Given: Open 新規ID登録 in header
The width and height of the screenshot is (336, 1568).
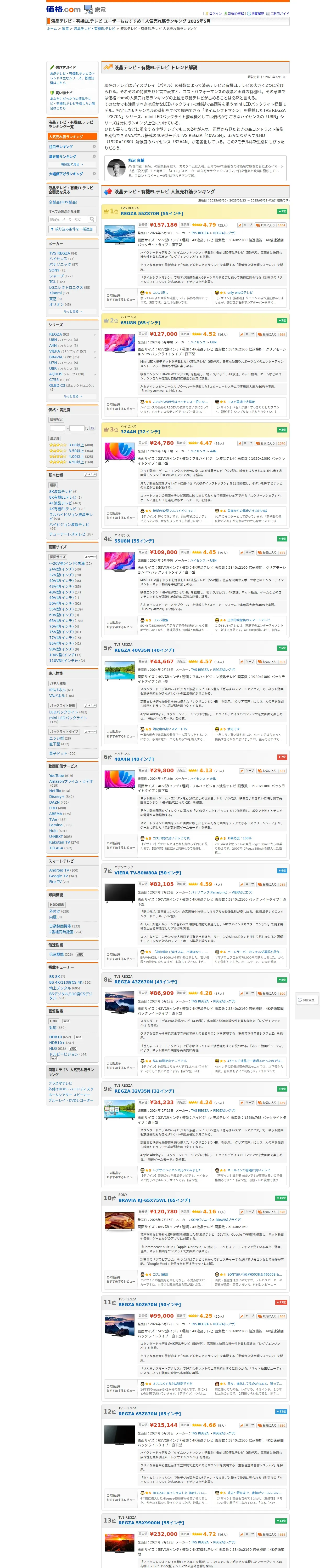Looking at the screenshot, I should tap(234, 13).
